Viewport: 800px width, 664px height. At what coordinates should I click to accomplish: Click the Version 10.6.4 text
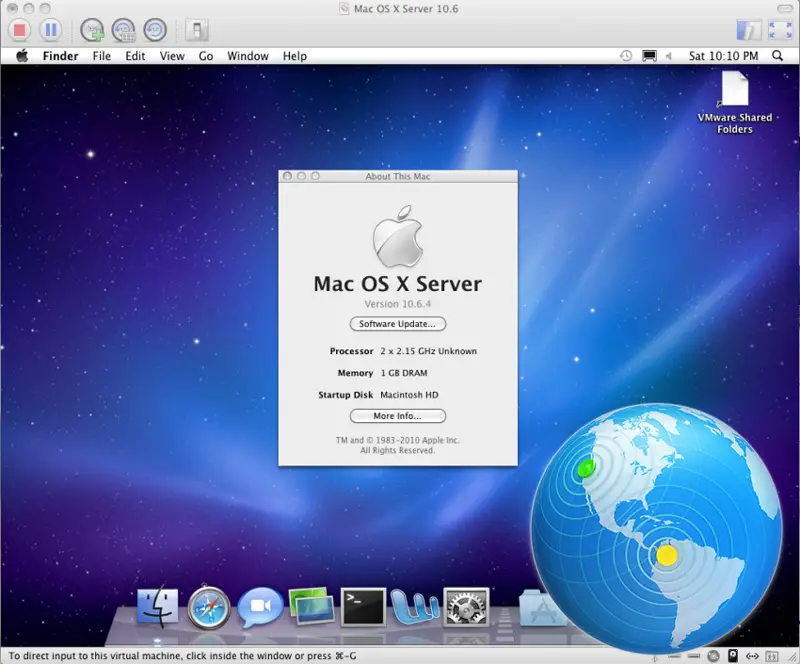[397, 304]
